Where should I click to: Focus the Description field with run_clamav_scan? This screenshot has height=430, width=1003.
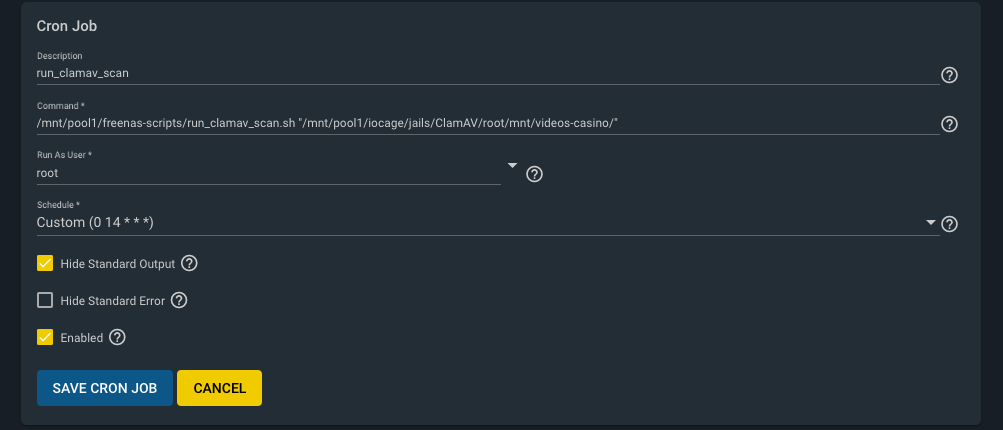(487, 73)
